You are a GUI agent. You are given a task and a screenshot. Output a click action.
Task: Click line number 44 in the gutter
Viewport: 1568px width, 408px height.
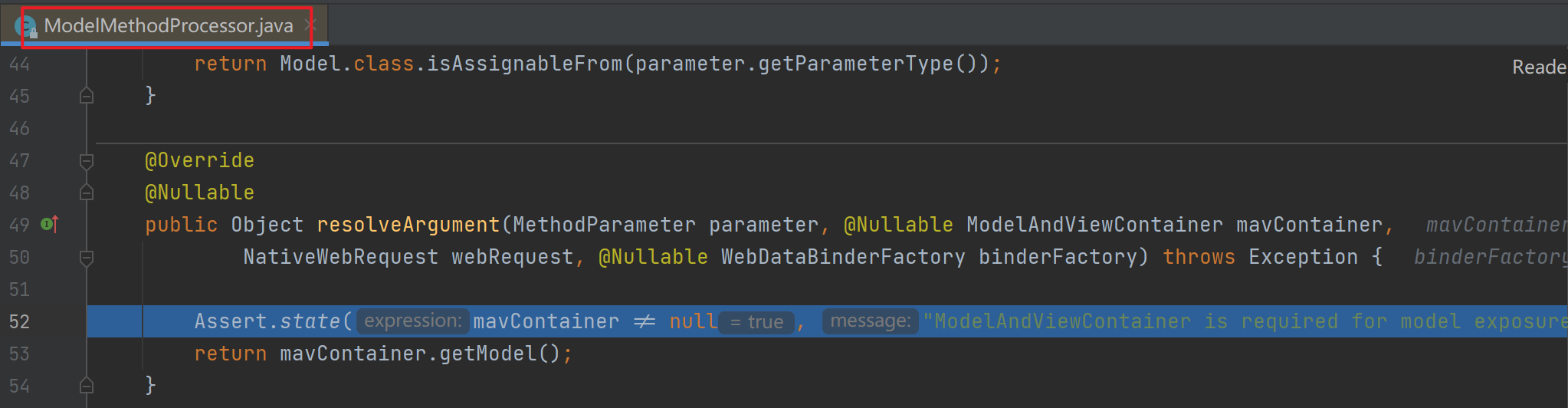coord(19,64)
